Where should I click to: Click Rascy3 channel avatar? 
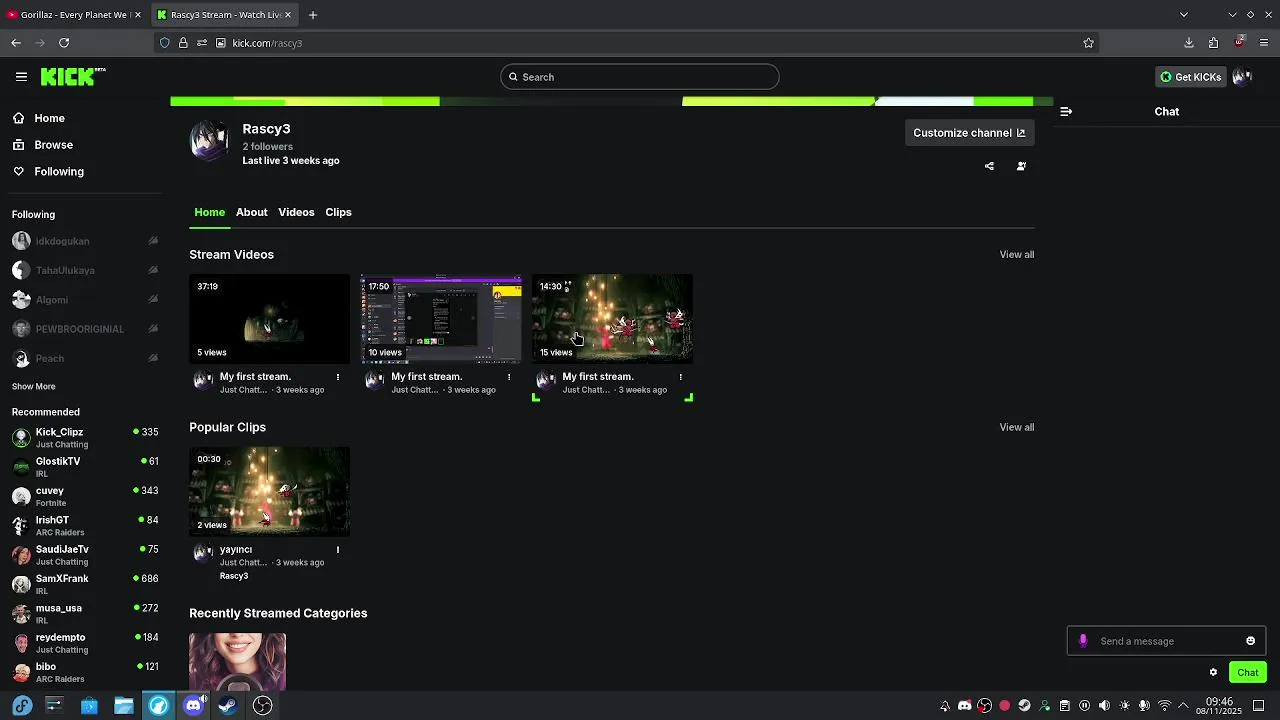click(209, 141)
